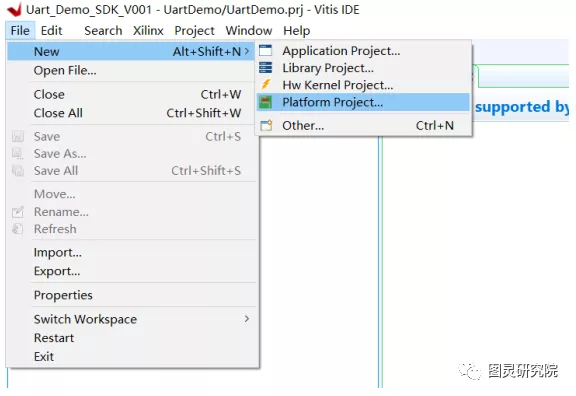The width and height of the screenshot is (576, 396).
Task: Open the Search menu
Action: coord(103,30)
